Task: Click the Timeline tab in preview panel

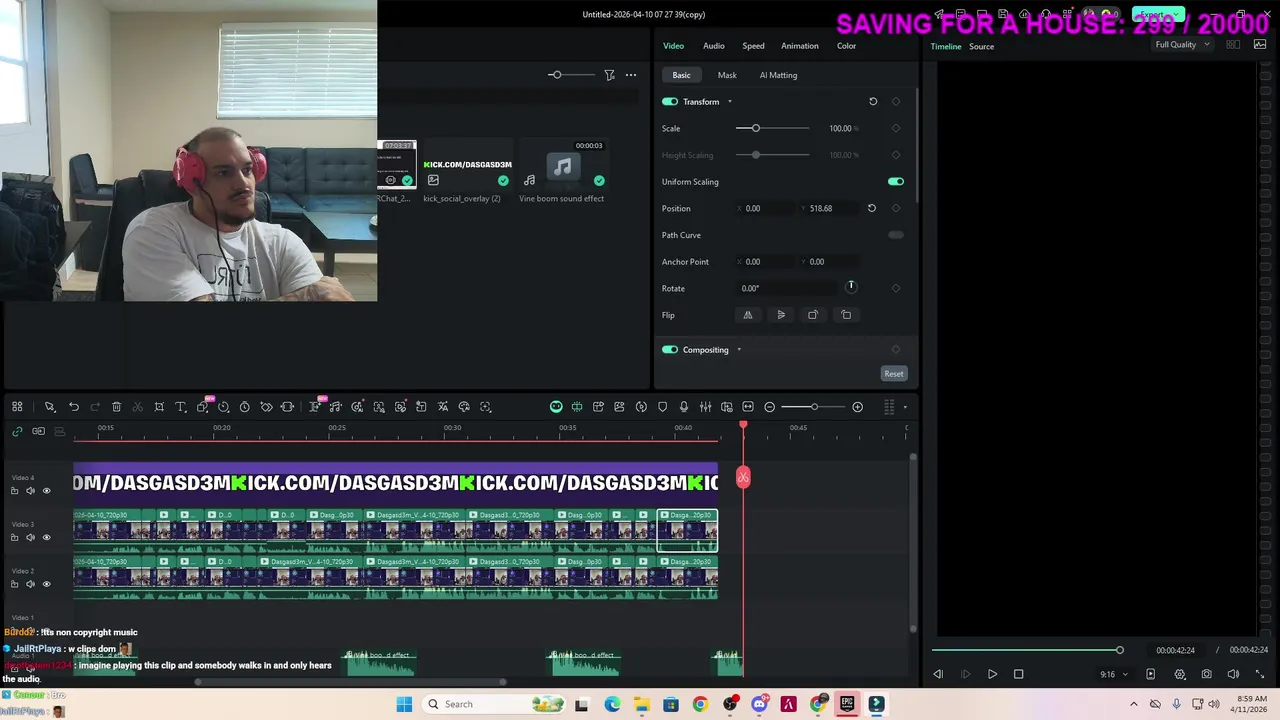Action: [x=946, y=47]
